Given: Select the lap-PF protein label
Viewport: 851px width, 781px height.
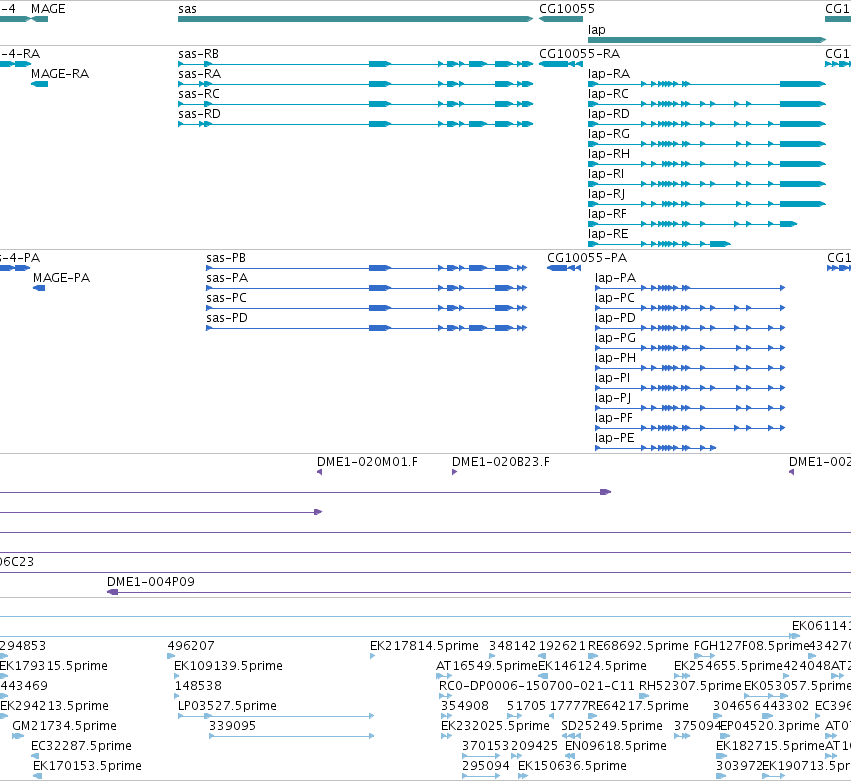Looking at the screenshot, I should (x=614, y=418).
